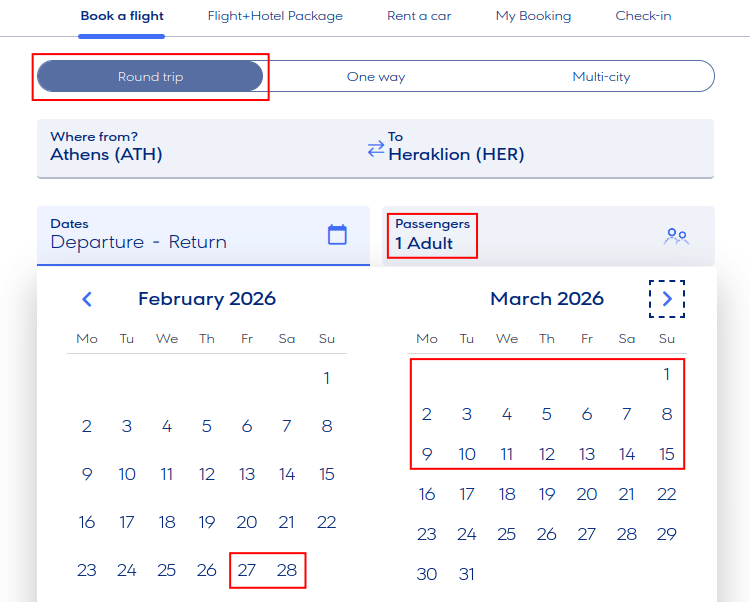Screen dimensions: 750x602
Task: Choose Multi-city trip type
Action: pos(601,77)
